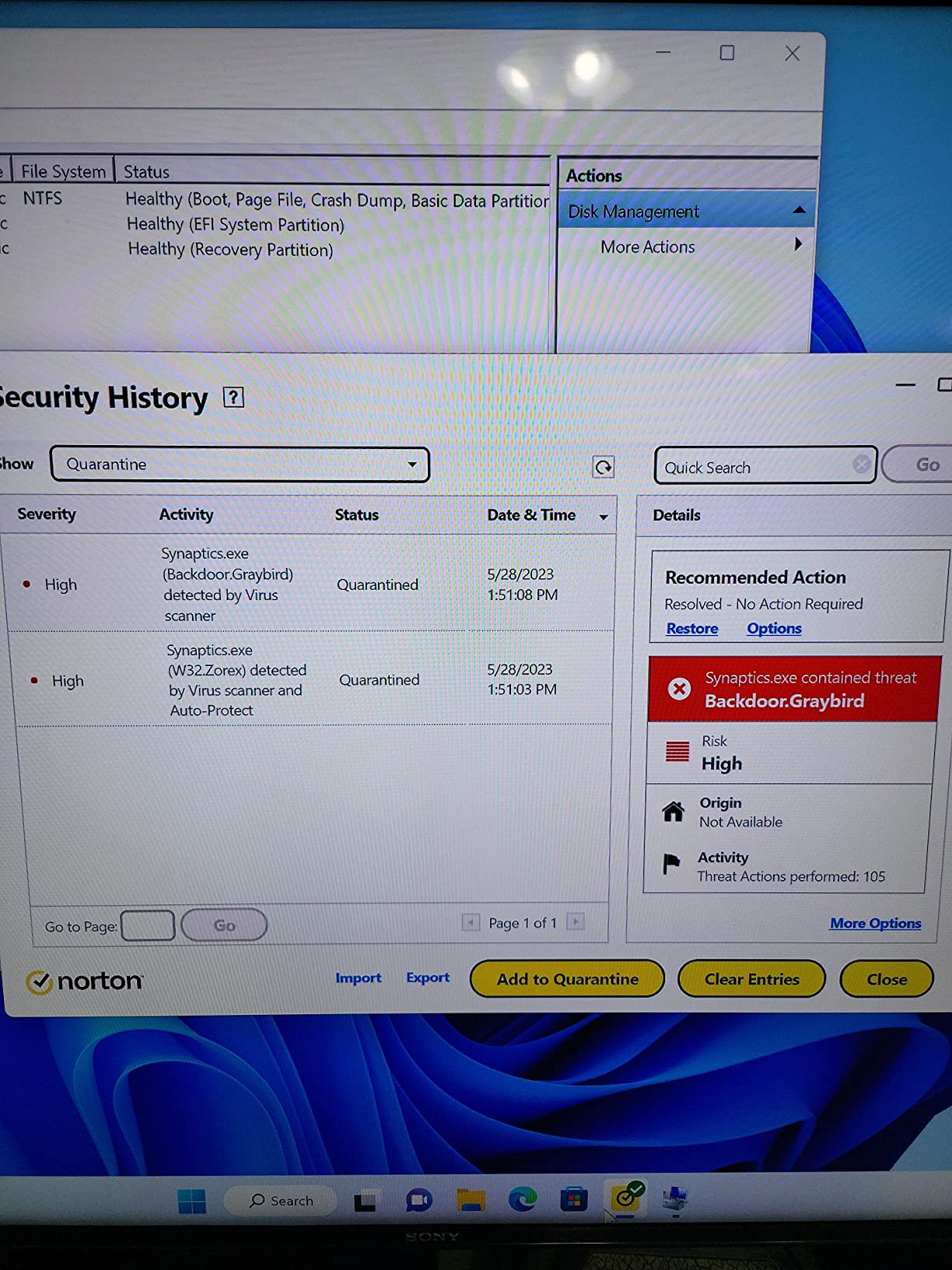Screen dimensions: 952x1270
Task: Open the Show Quarantine dropdown
Action: tap(240, 465)
